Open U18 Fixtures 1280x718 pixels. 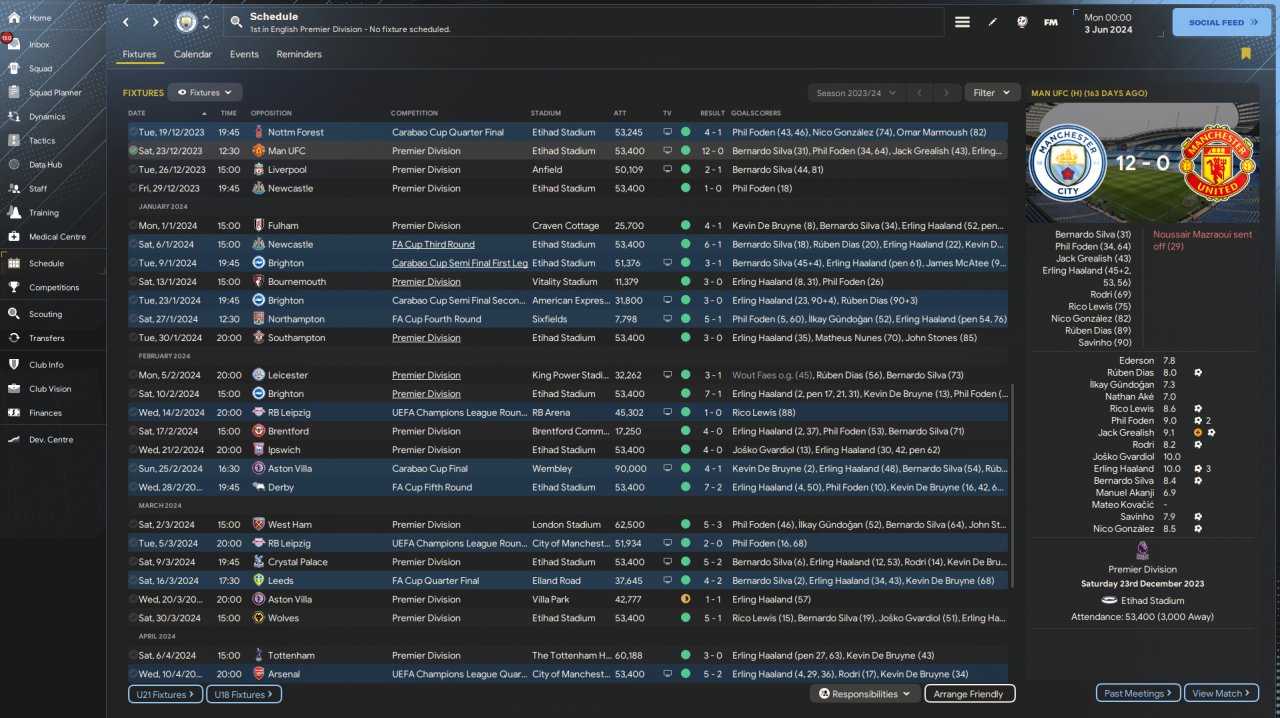pyautogui.click(x=244, y=694)
